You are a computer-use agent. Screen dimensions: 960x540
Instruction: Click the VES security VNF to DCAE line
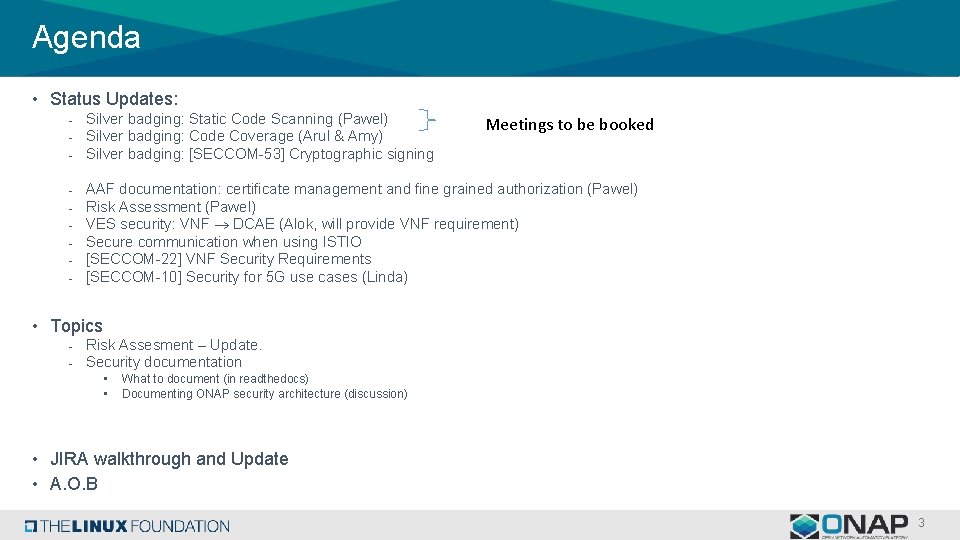(302, 224)
